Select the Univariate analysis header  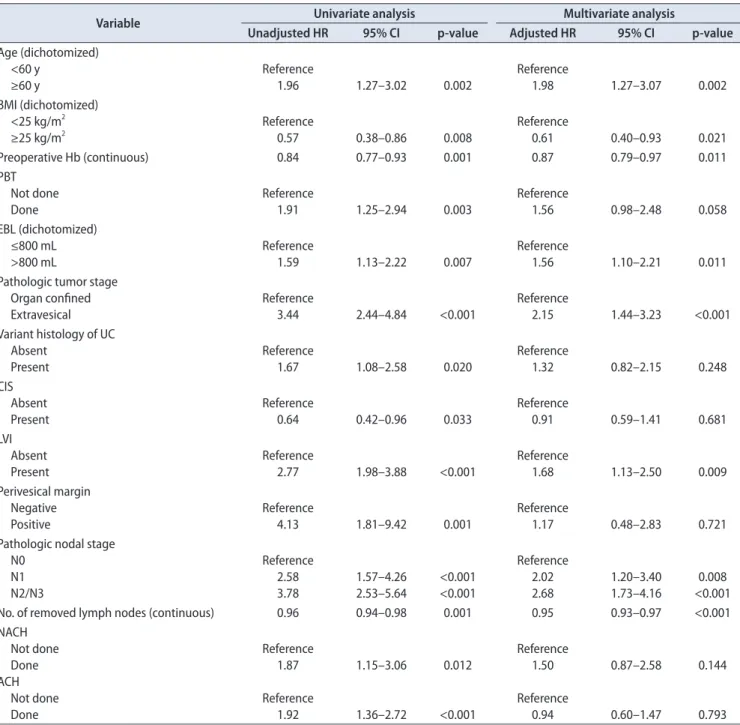tap(364, 14)
